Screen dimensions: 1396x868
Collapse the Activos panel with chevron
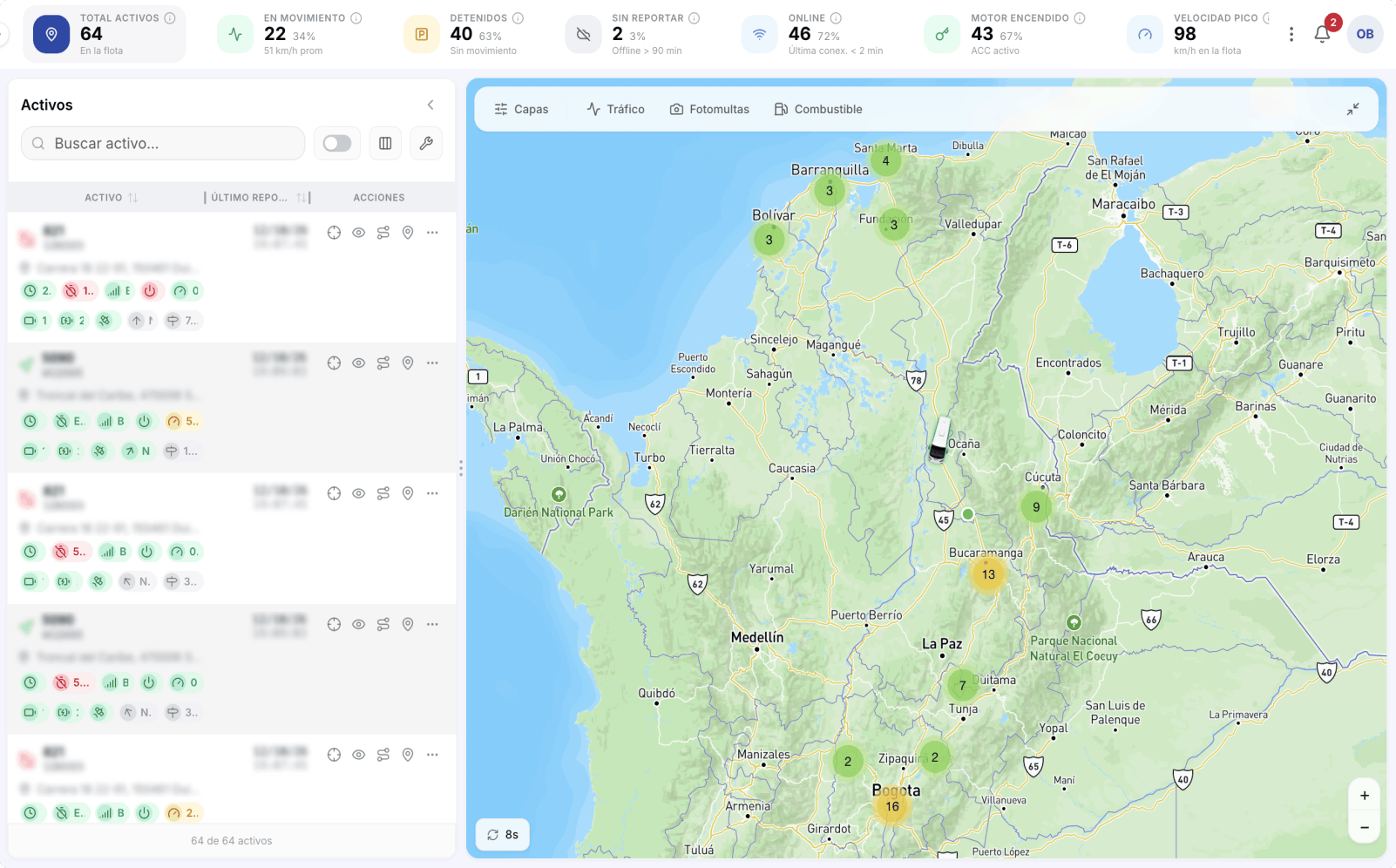point(430,105)
